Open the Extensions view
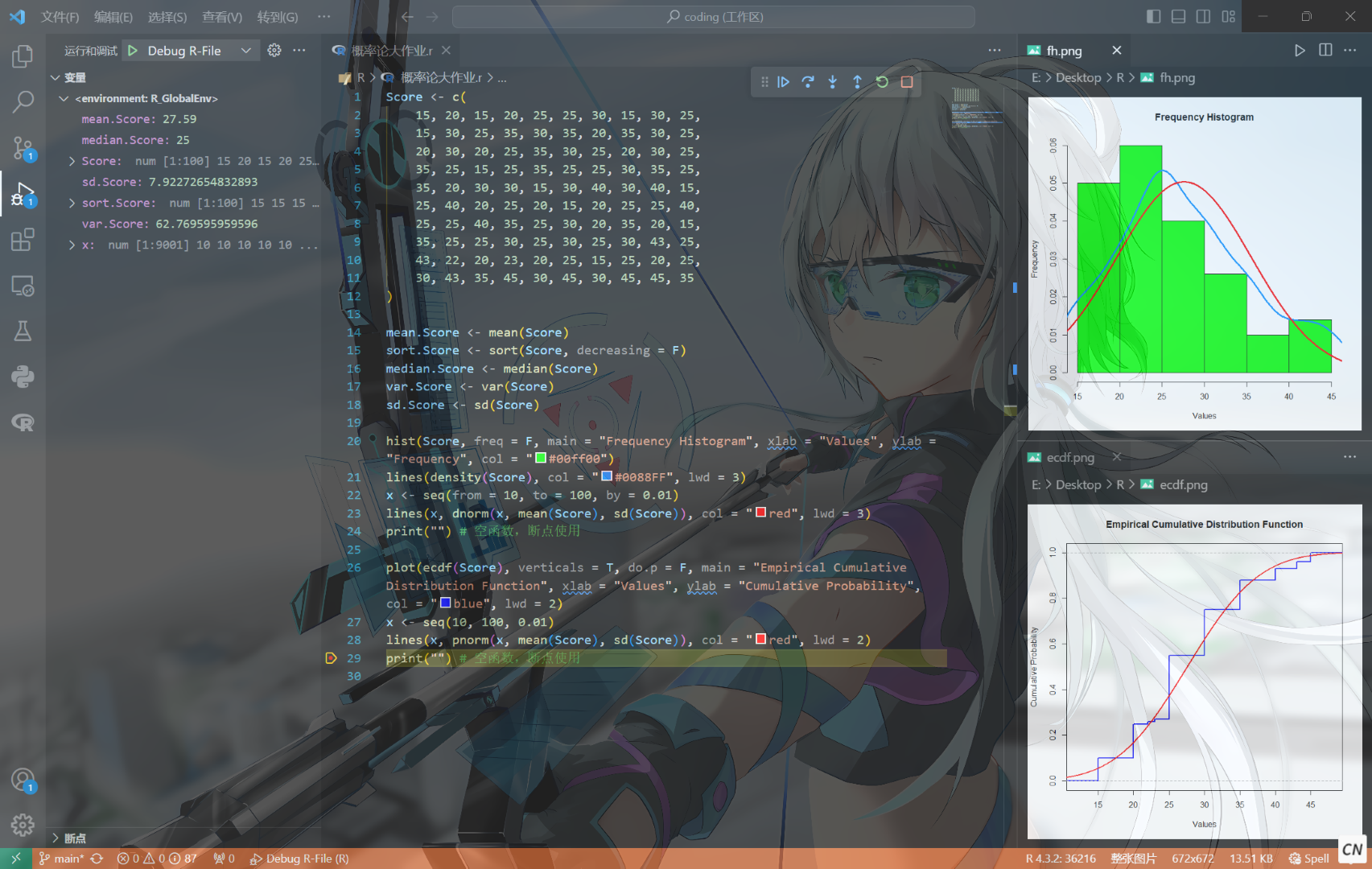This screenshot has height=869, width=1372. click(23, 240)
